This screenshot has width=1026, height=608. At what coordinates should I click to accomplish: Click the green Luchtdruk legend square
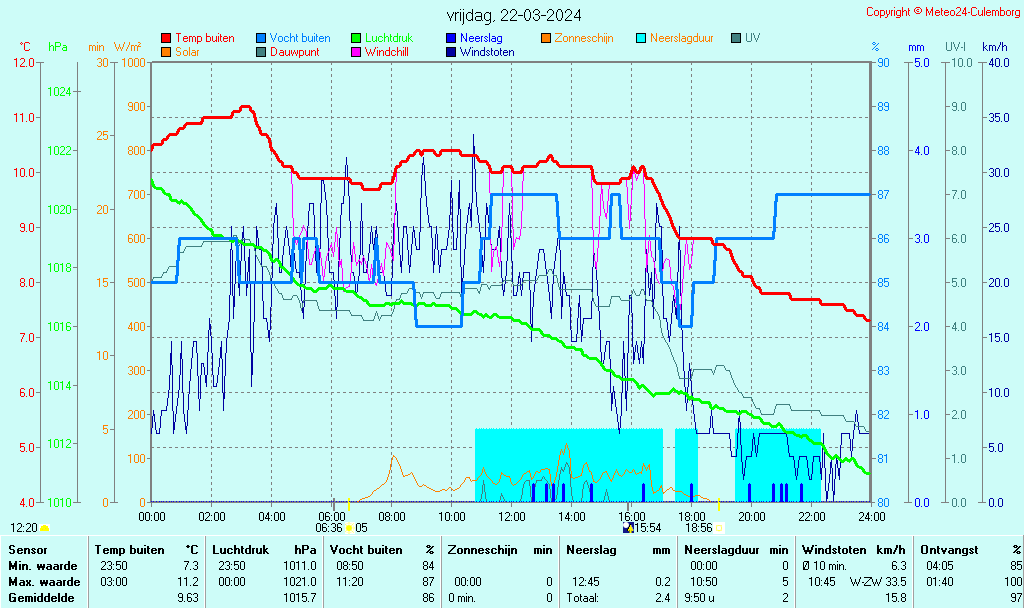click(356, 38)
